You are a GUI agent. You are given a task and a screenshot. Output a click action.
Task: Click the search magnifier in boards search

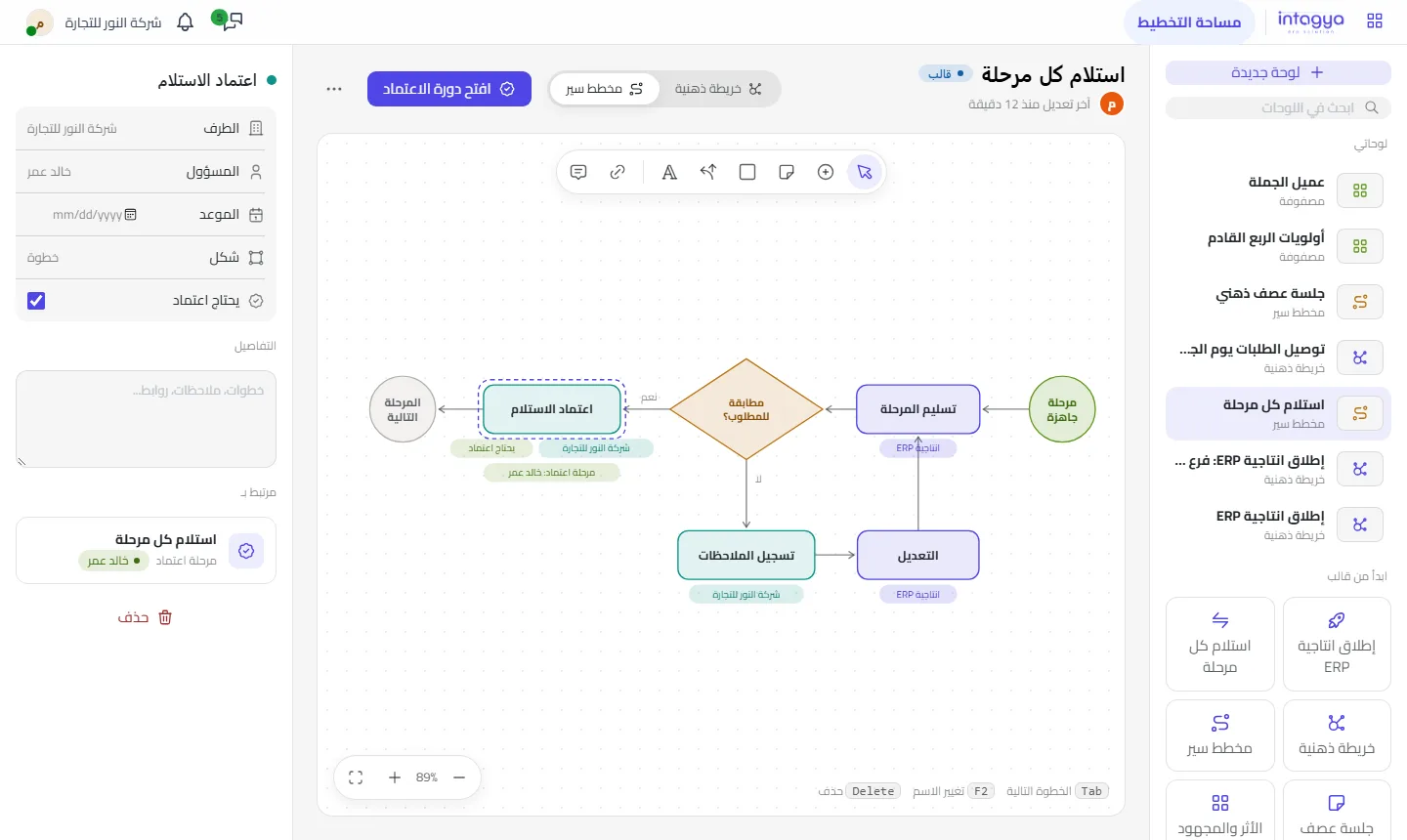click(1372, 107)
